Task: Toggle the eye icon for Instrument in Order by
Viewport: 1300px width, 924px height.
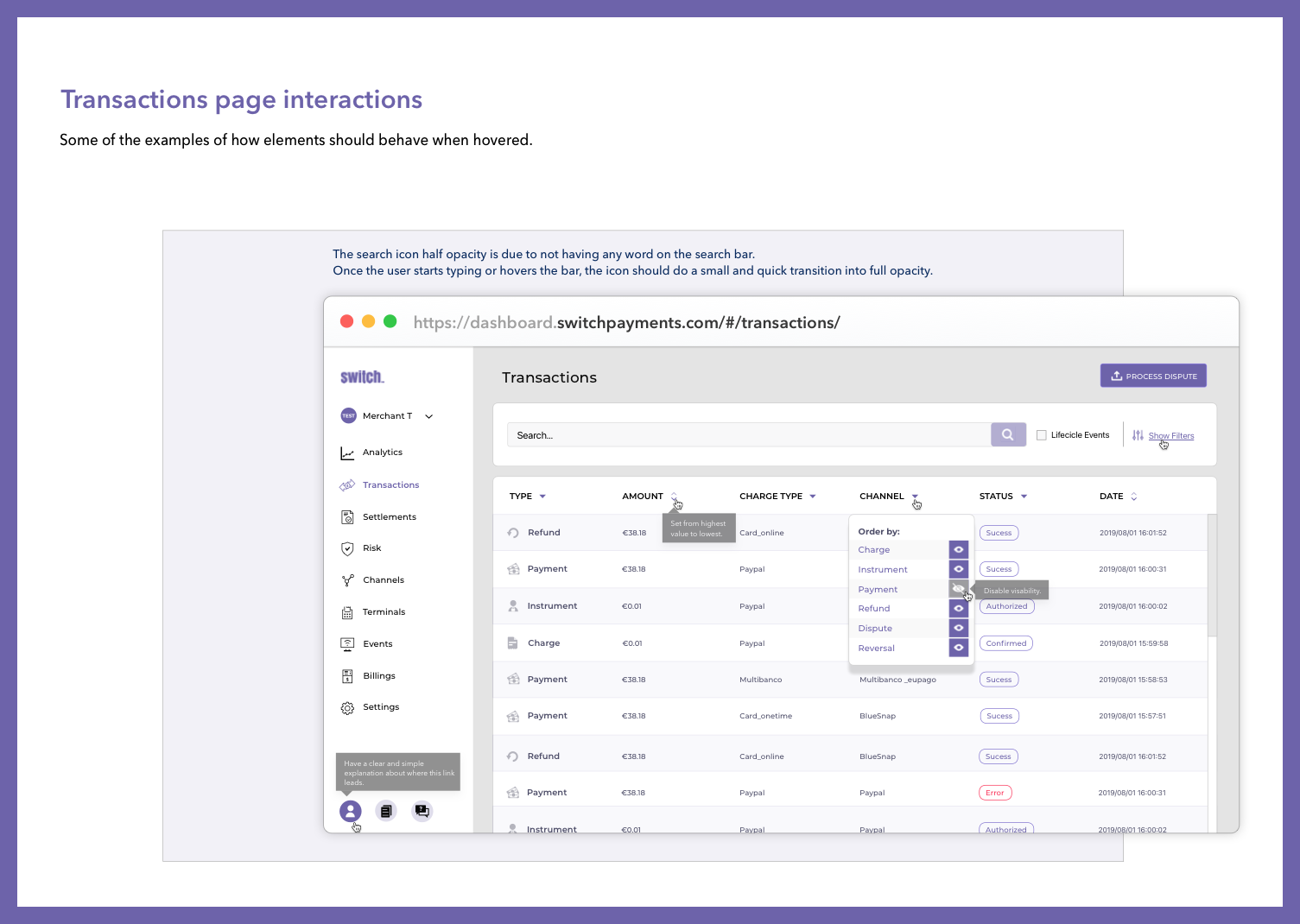Action: click(959, 569)
